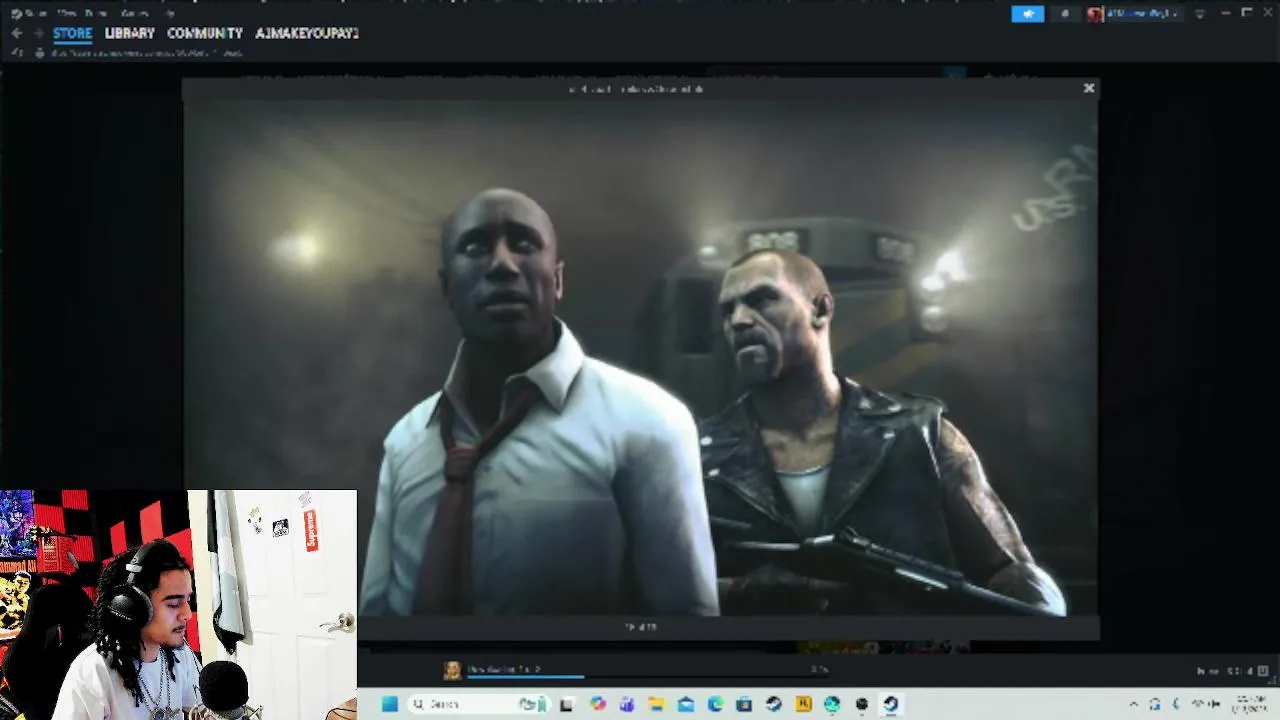
Task: Launch Copilot from the taskbar
Action: pos(598,704)
